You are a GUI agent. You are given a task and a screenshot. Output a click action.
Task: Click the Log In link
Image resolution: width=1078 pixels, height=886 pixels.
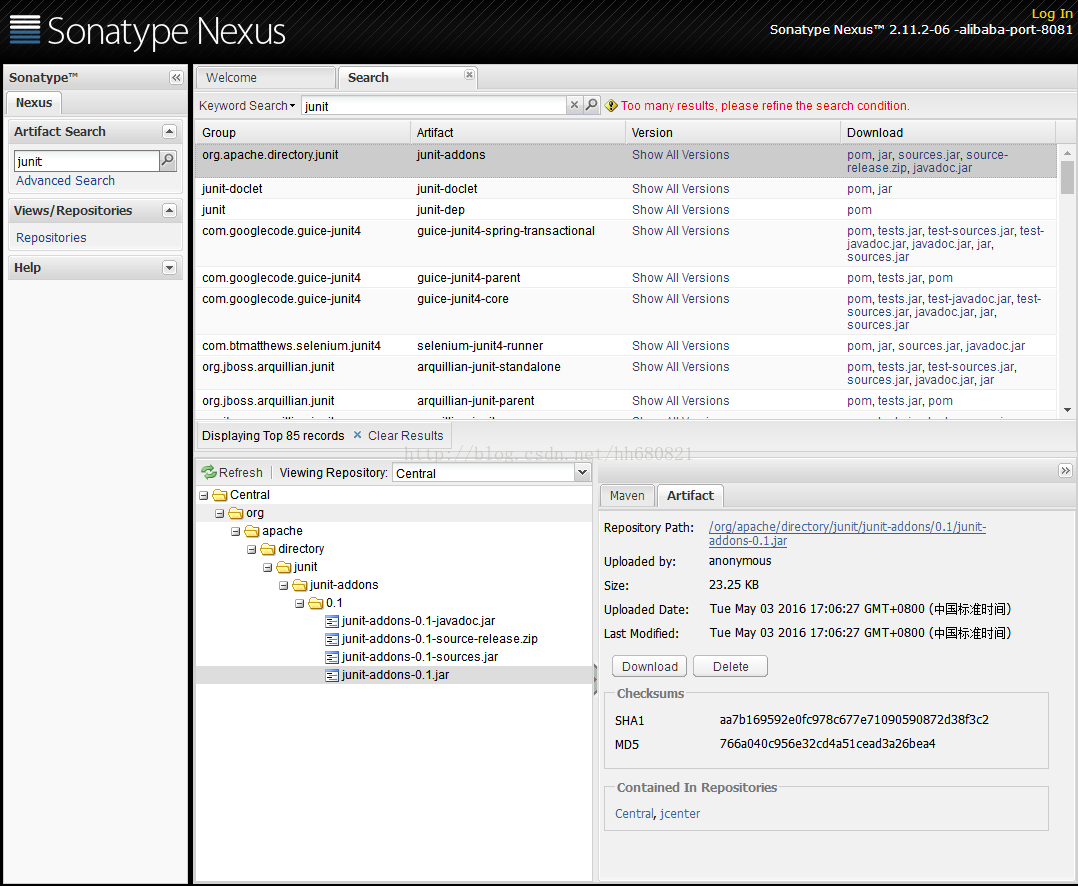pyautogui.click(x=1052, y=13)
